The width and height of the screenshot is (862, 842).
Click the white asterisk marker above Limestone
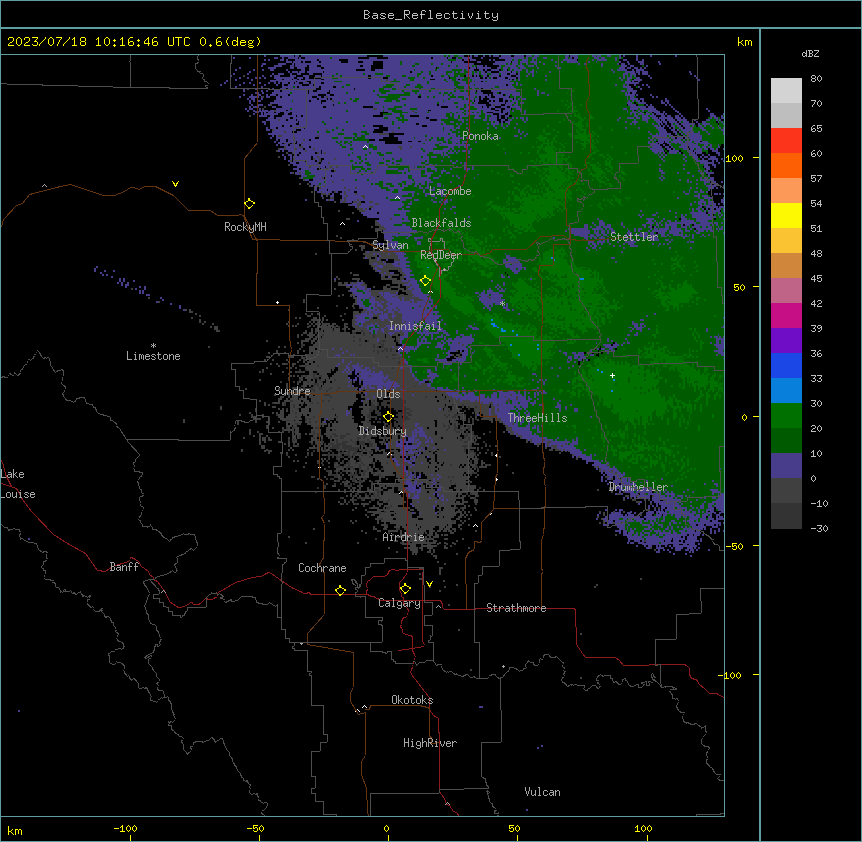[153, 346]
